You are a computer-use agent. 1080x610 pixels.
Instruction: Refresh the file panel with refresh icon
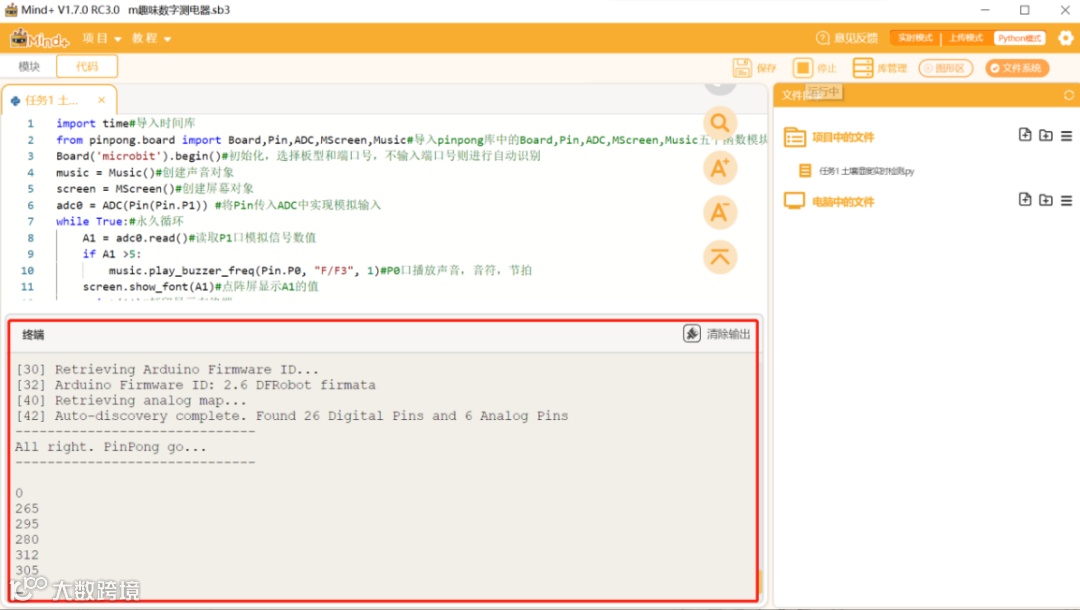(x=1068, y=95)
